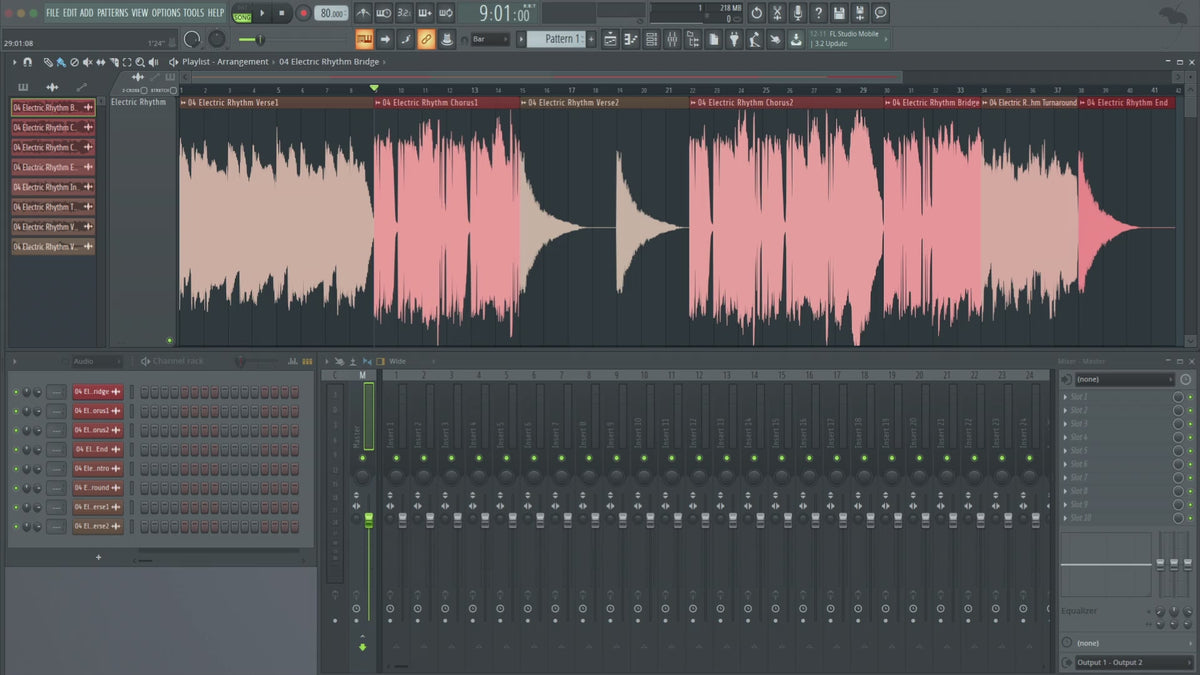Click the Master track volume fader
The image size is (1200, 675).
coord(369,520)
